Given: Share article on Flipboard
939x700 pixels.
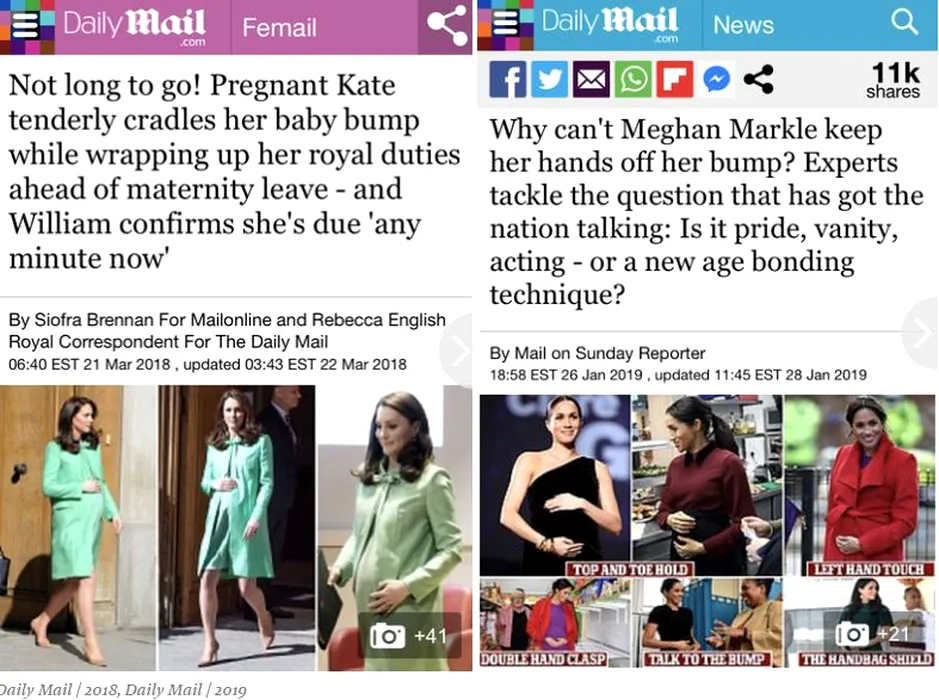Looking at the screenshot, I should tap(675, 78).
